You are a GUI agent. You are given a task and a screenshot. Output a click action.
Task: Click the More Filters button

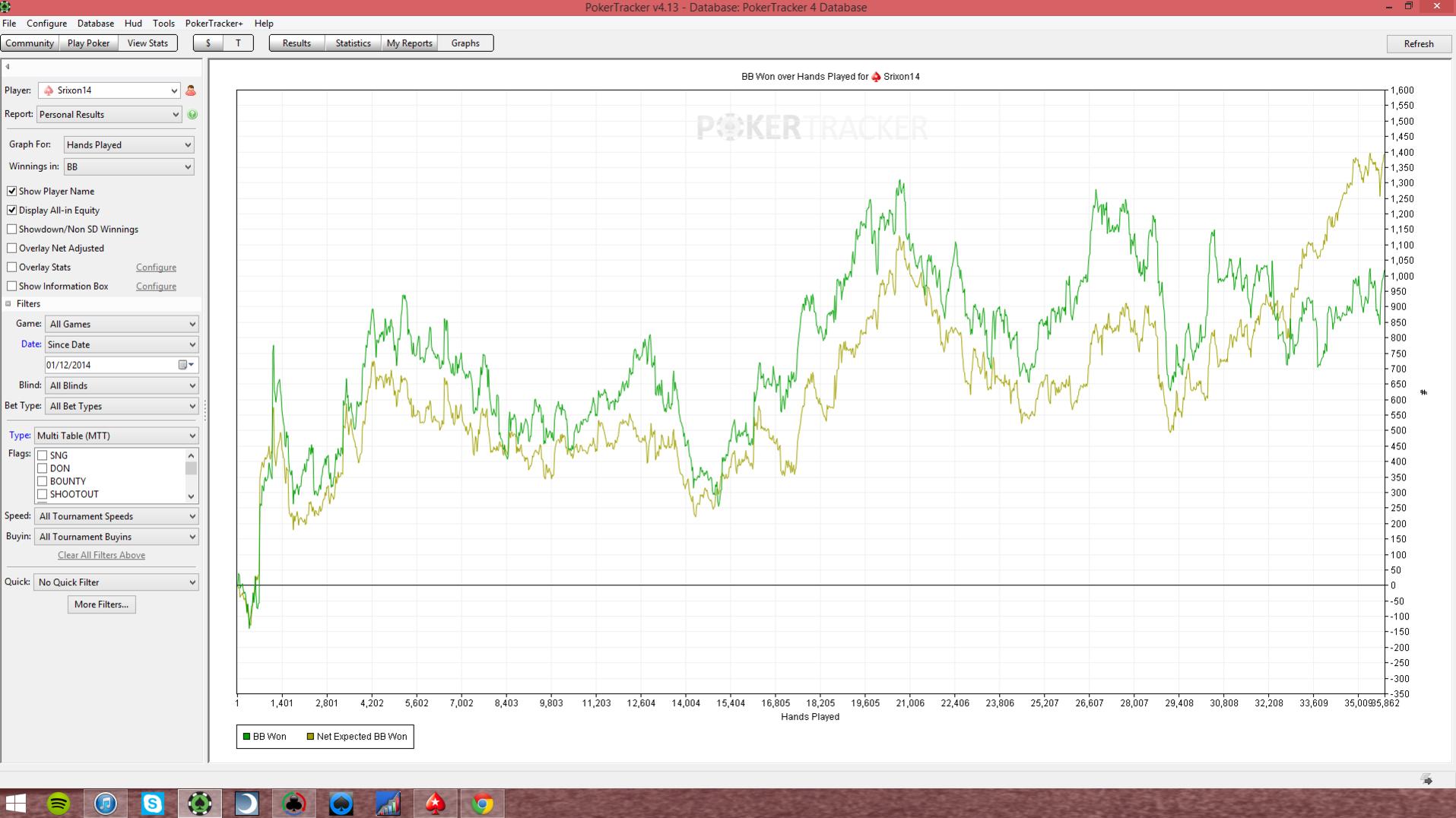click(101, 604)
